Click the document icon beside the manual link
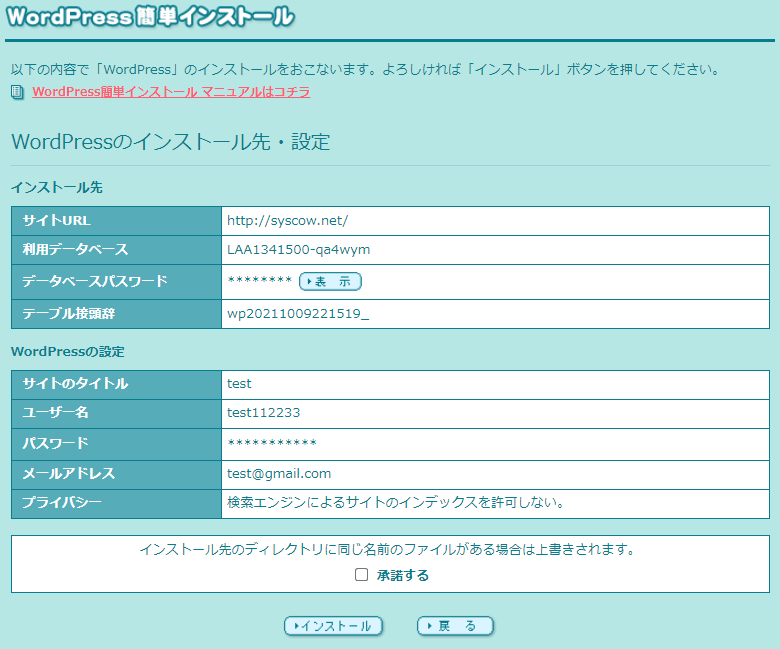Viewport: 780px width, 649px height. pyautogui.click(x=17, y=92)
